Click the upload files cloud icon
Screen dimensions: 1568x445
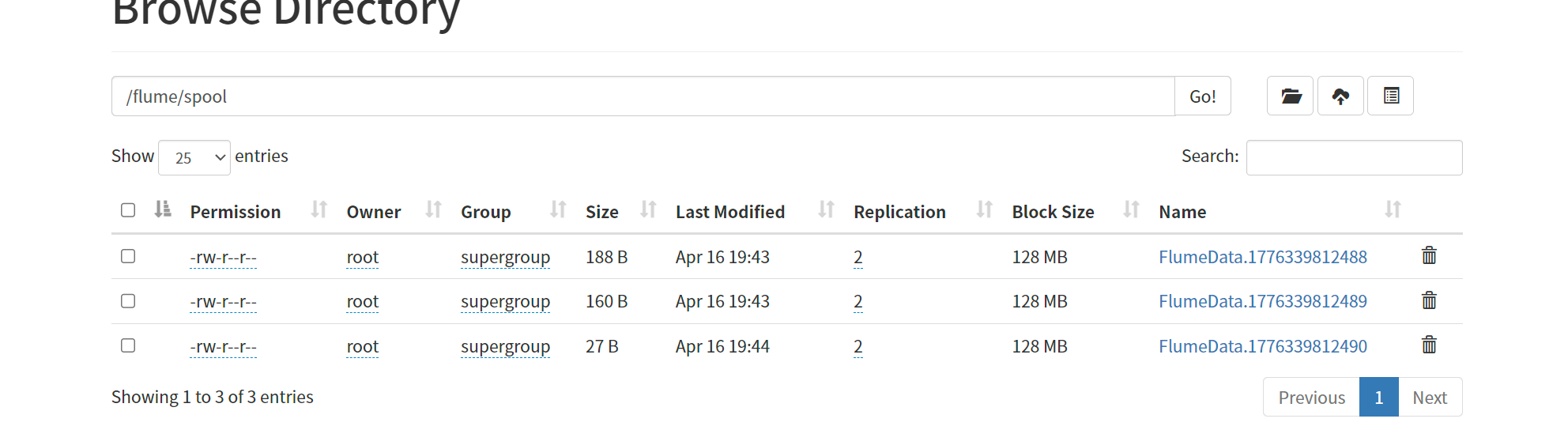1340,96
